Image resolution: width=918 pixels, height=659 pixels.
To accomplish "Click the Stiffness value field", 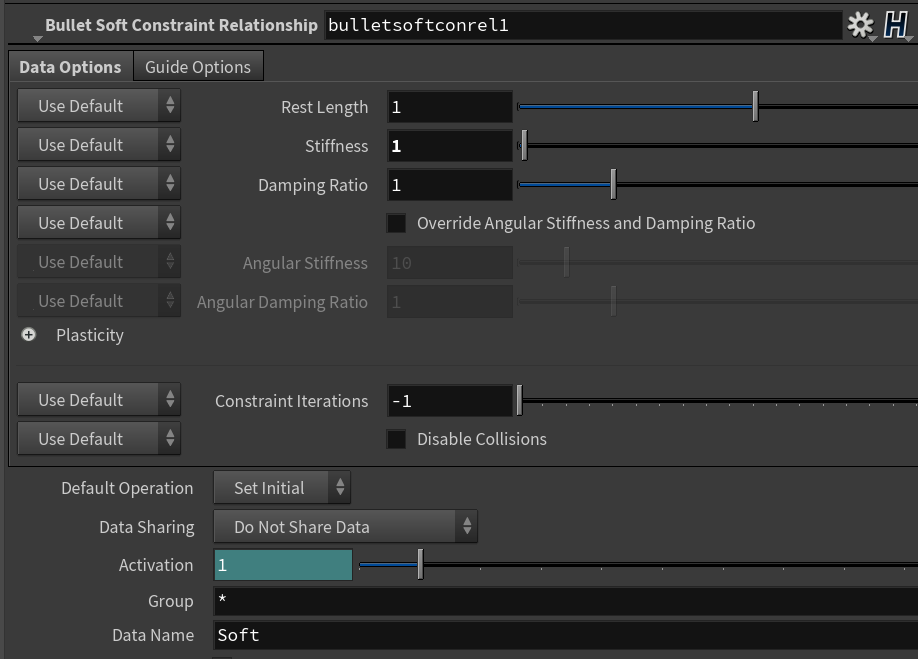I will click(450, 146).
